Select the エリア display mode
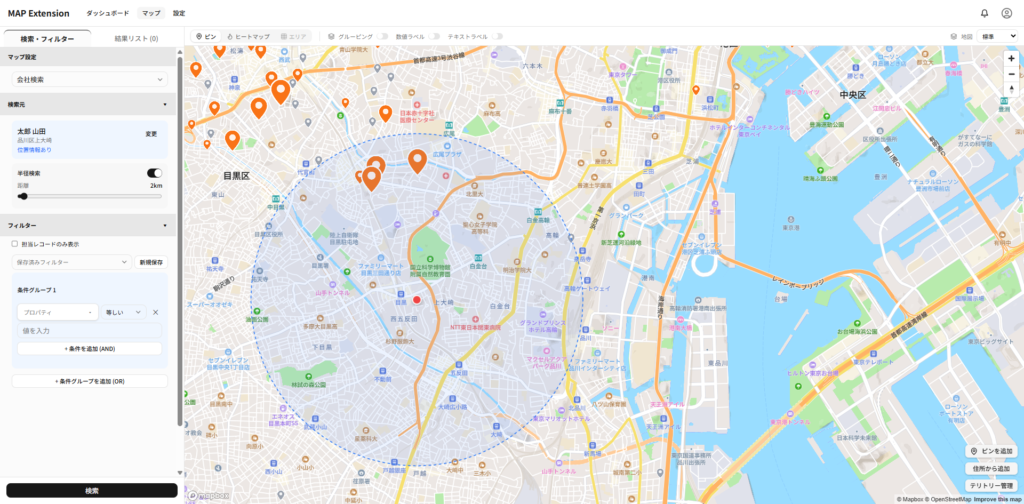The height and width of the screenshot is (504, 1024). click(293, 37)
